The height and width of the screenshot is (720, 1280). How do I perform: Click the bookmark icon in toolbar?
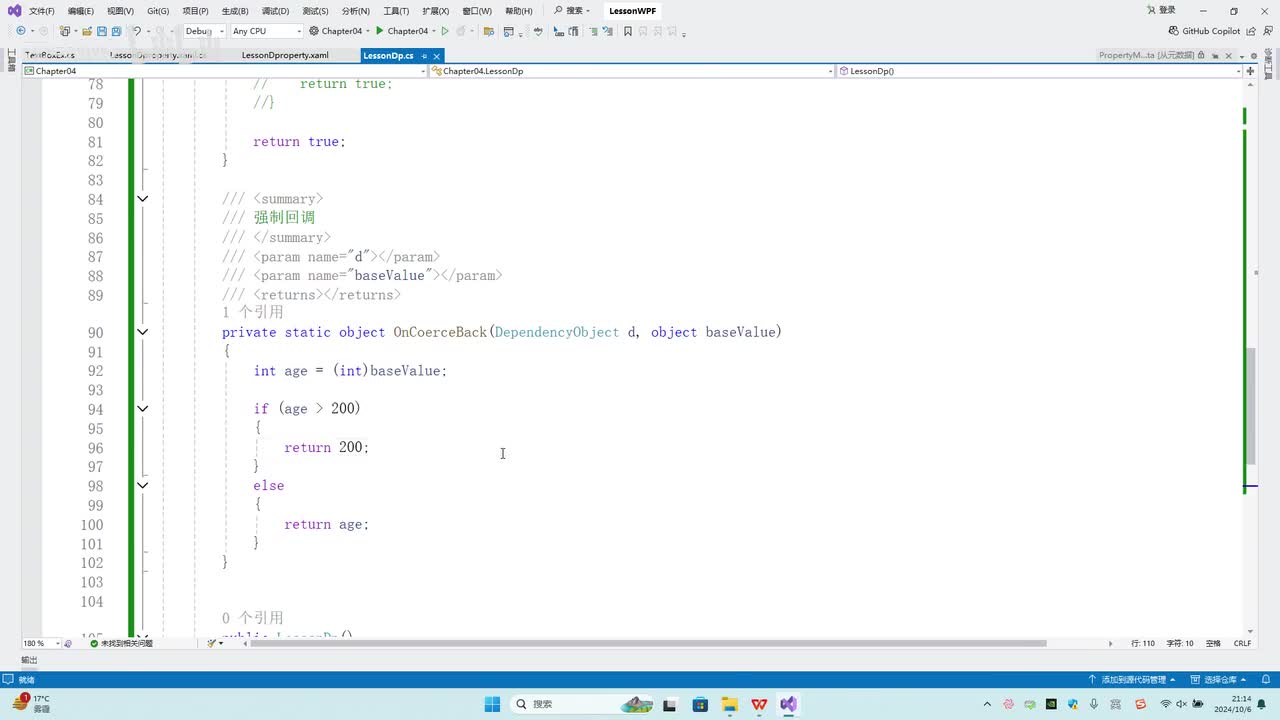(628, 31)
